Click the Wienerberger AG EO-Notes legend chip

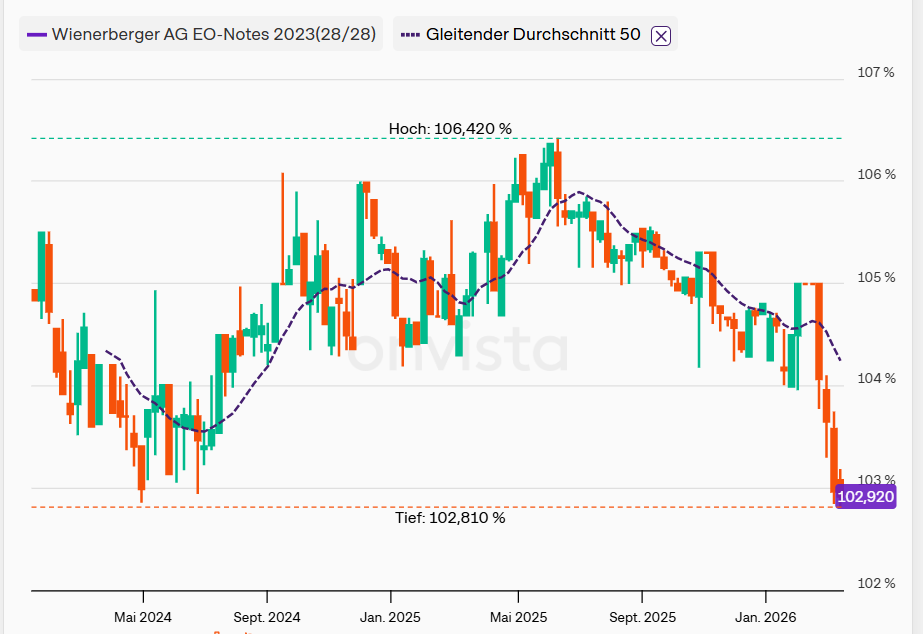pyautogui.click(x=201, y=34)
